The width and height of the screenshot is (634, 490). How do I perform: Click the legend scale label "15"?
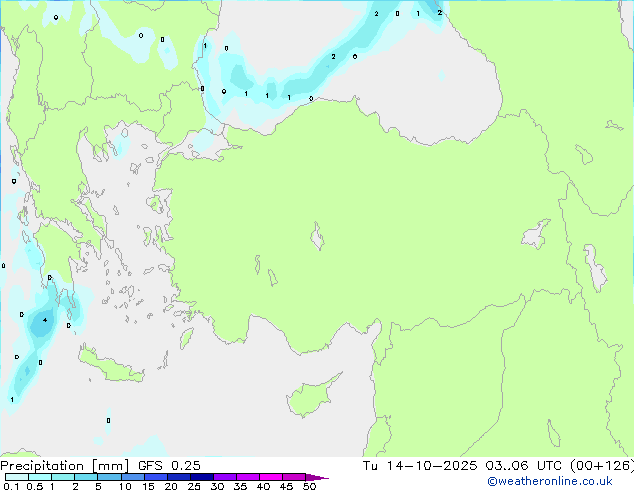[x=148, y=486]
